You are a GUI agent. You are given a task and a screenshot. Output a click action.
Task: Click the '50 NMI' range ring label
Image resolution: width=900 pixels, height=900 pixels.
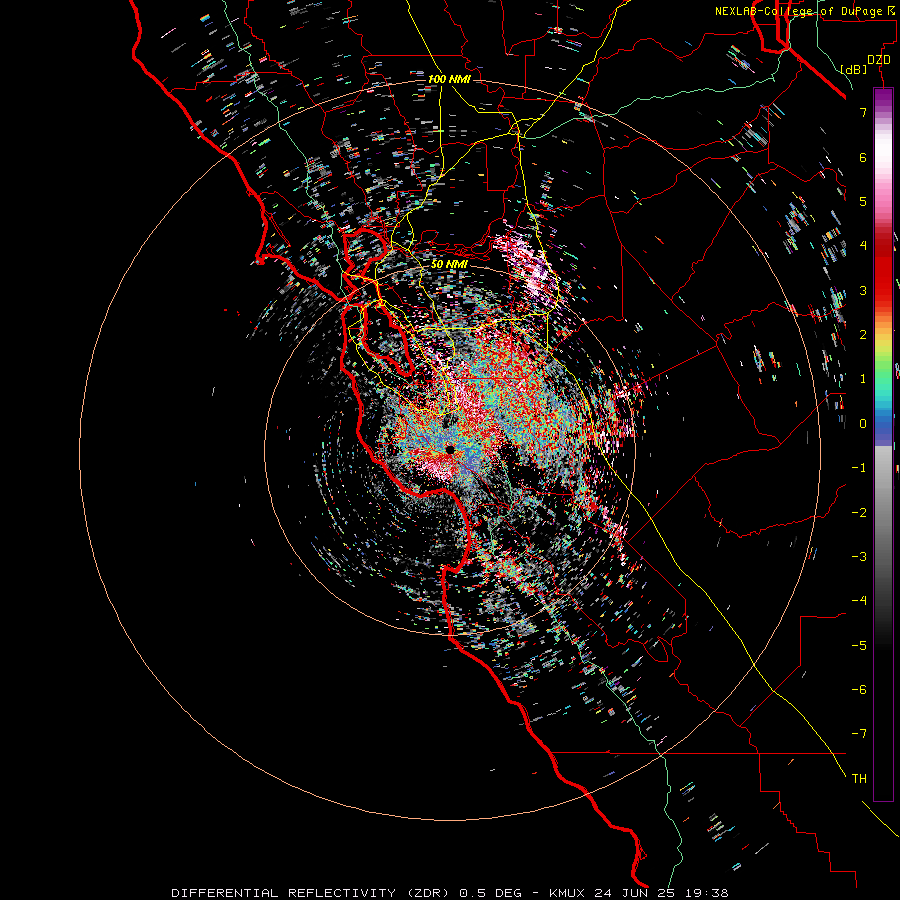tap(449, 264)
